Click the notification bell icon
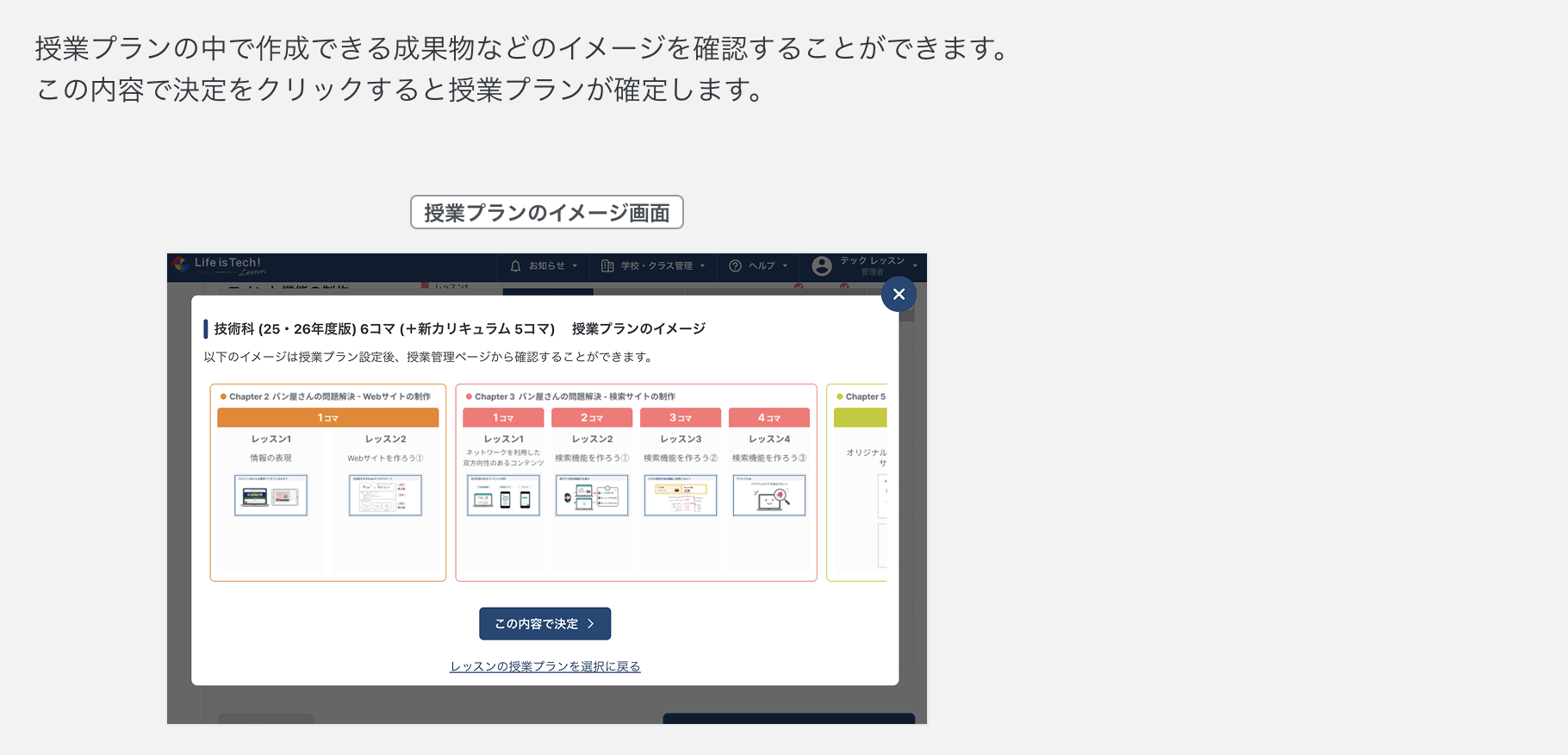The image size is (1568, 755). 515,266
